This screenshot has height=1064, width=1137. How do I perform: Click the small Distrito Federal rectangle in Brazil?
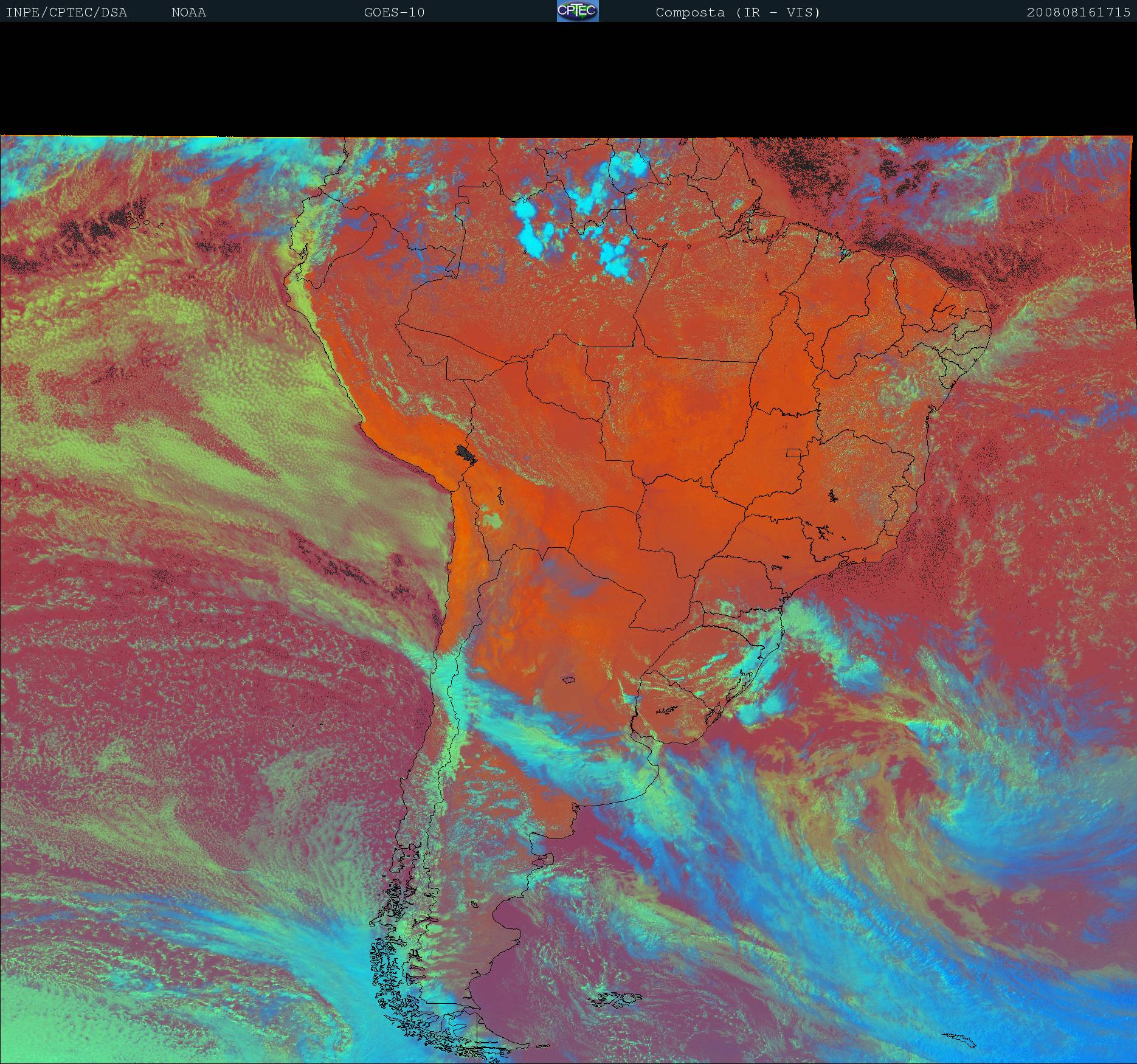pos(793,452)
